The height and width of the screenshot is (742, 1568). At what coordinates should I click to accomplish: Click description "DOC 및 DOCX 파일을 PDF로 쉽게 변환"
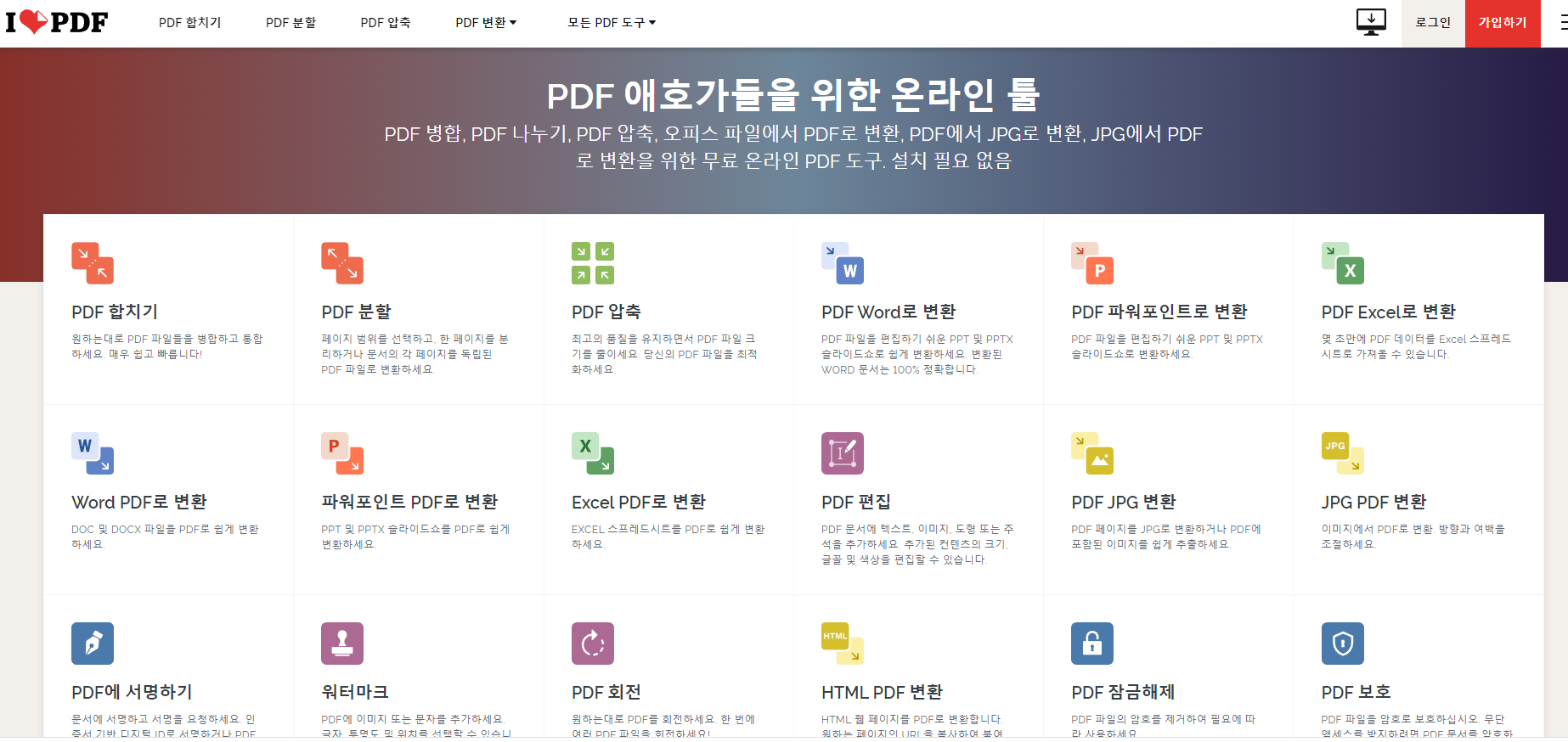point(165,529)
